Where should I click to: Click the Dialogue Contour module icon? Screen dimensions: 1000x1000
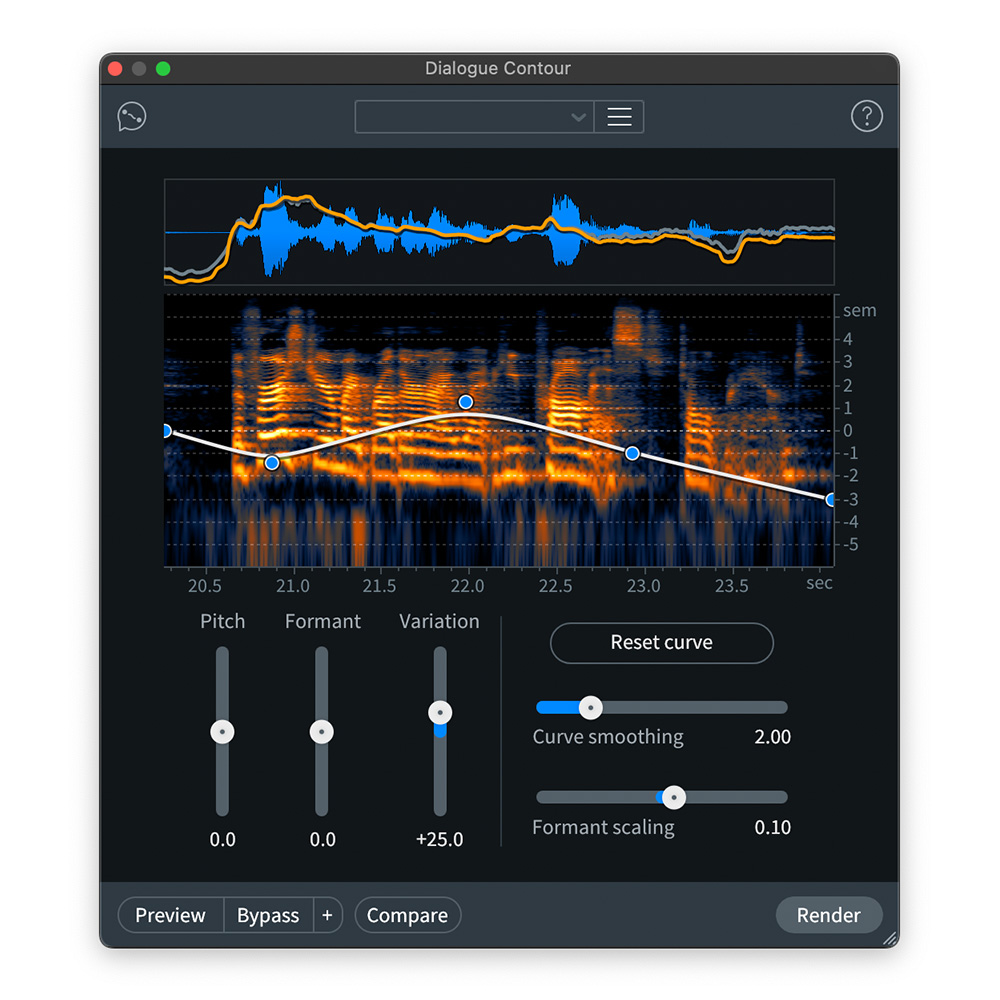tap(131, 116)
